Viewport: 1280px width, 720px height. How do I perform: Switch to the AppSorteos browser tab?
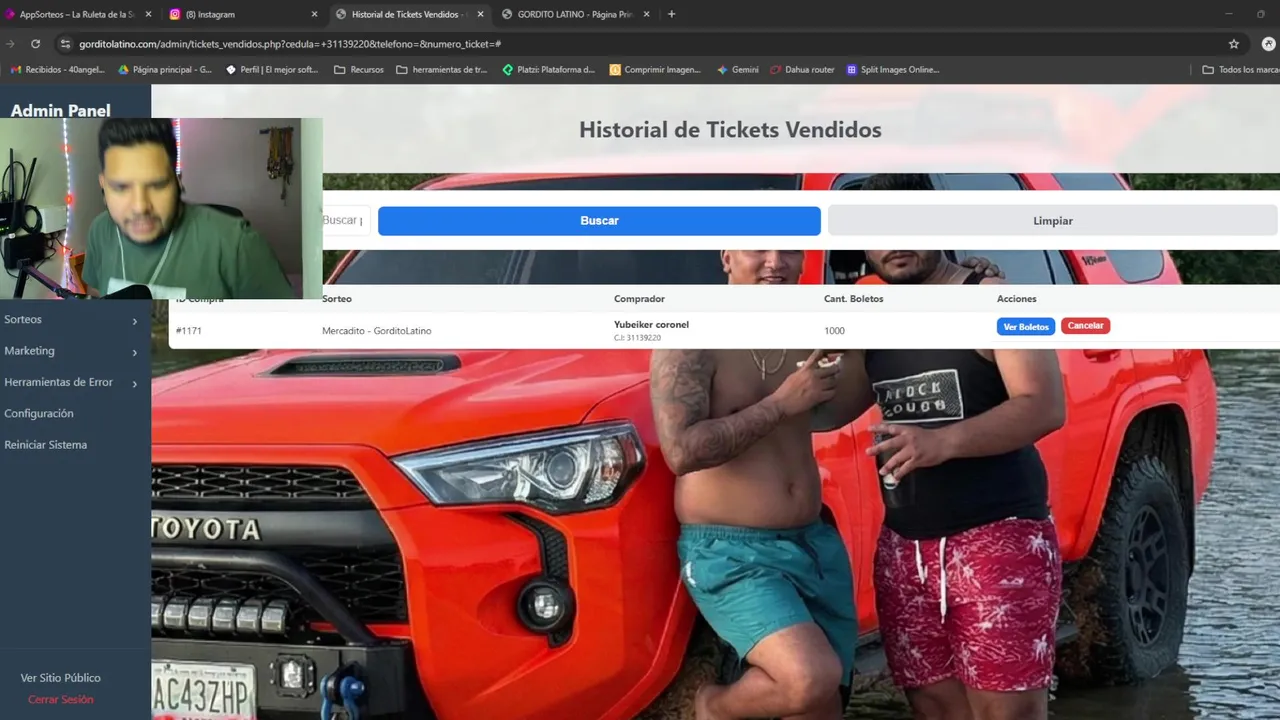(x=77, y=14)
